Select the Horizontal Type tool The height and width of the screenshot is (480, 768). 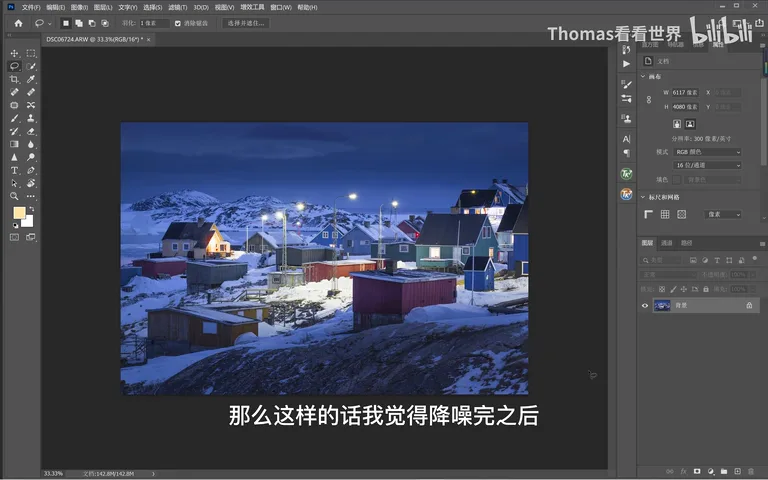click(x=14, y=170)
